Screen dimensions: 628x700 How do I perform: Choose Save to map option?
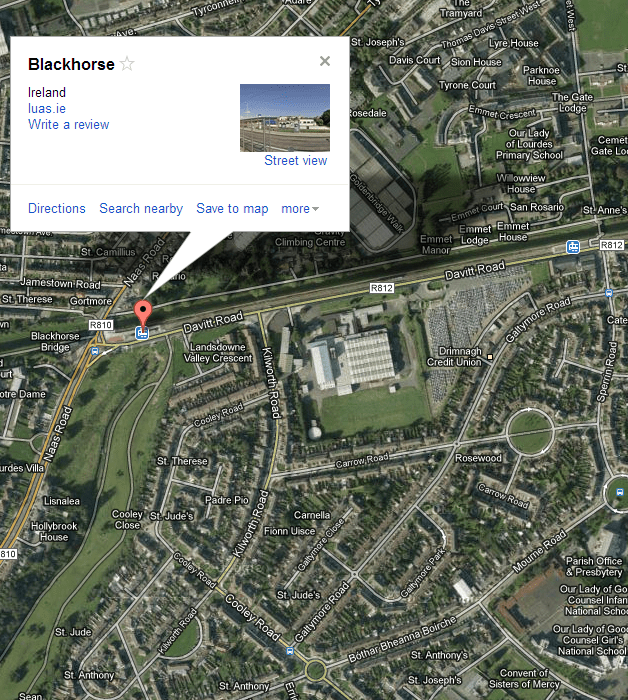pyautogui.click(x=232, y=208)
